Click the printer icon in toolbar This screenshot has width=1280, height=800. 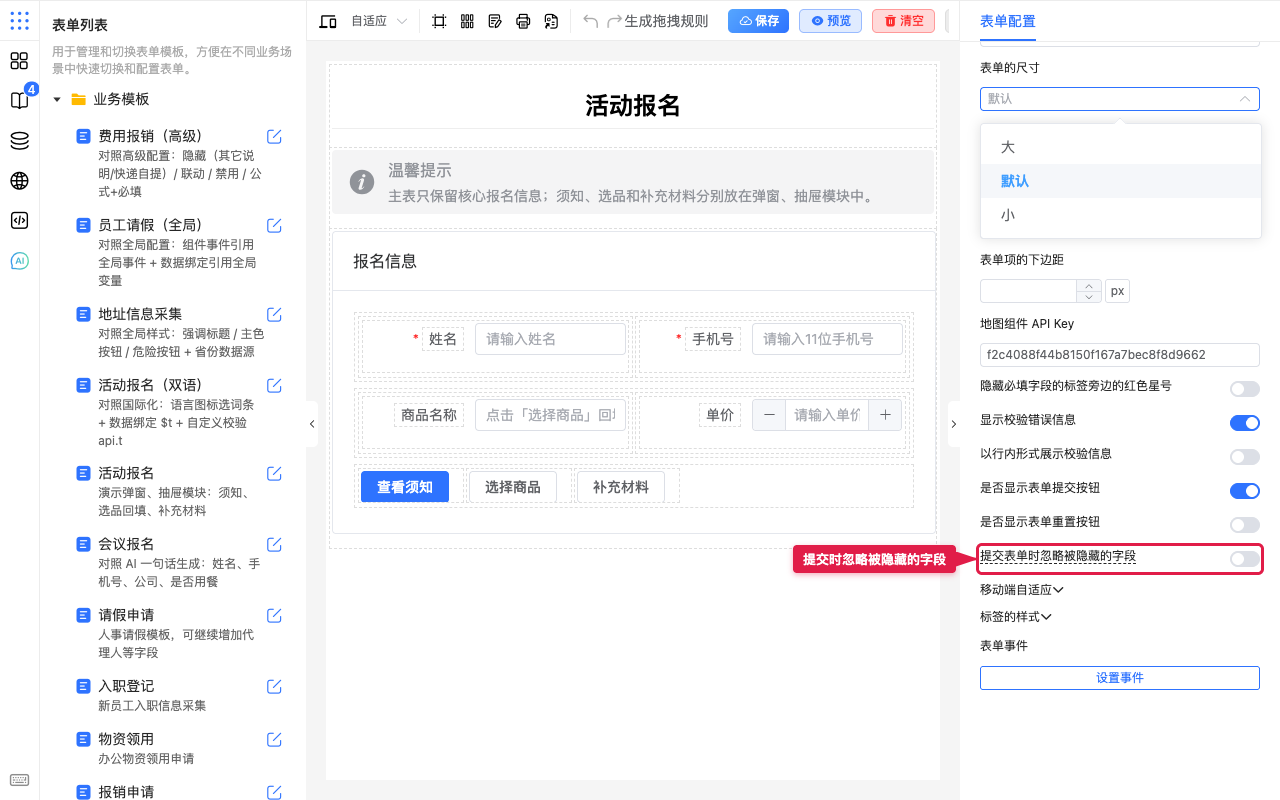[x=523, y=21]
